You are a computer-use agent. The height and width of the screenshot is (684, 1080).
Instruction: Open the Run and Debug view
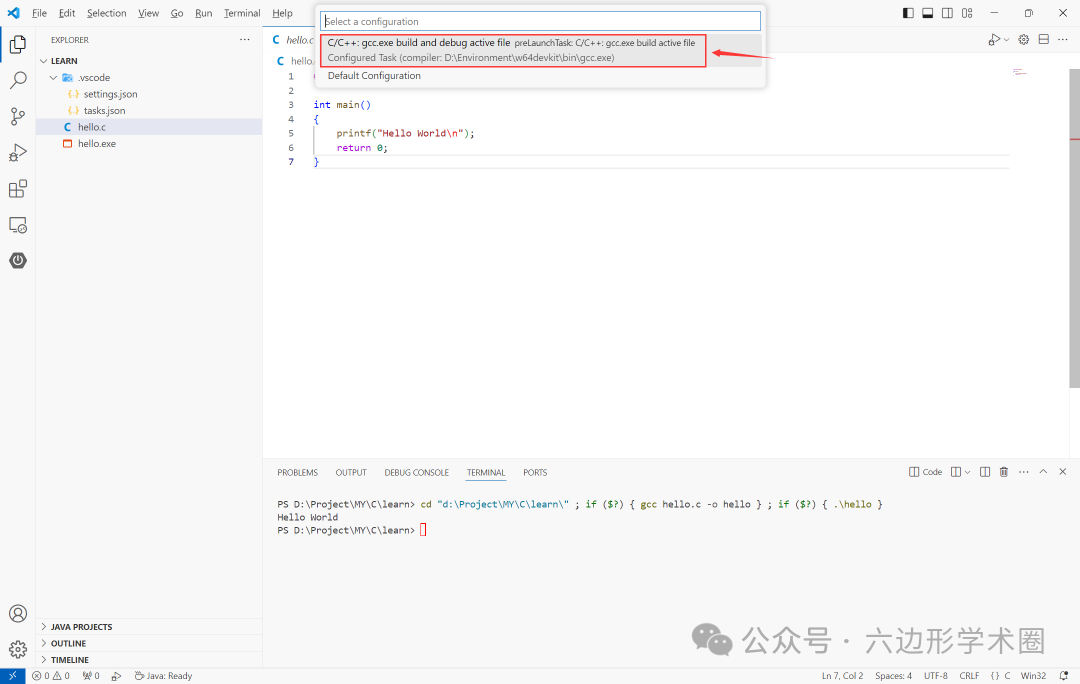tap(17, 152)
